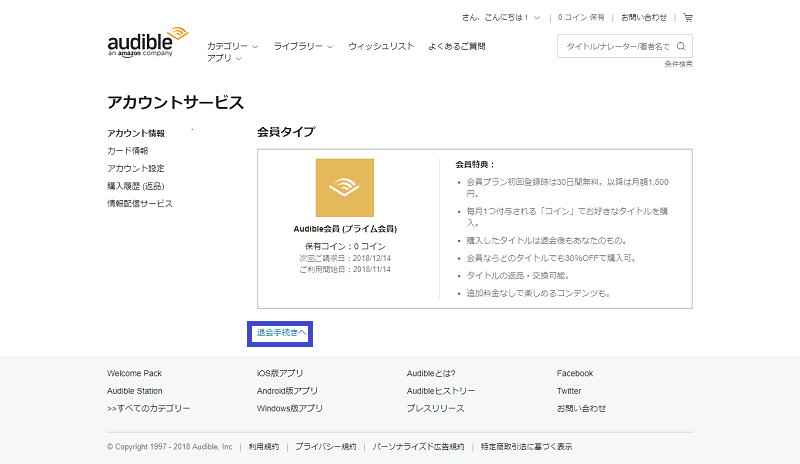Screen dimensions: 800x464
Task: Open Audibleヒストリー footer link
Action: click(441, 390)
